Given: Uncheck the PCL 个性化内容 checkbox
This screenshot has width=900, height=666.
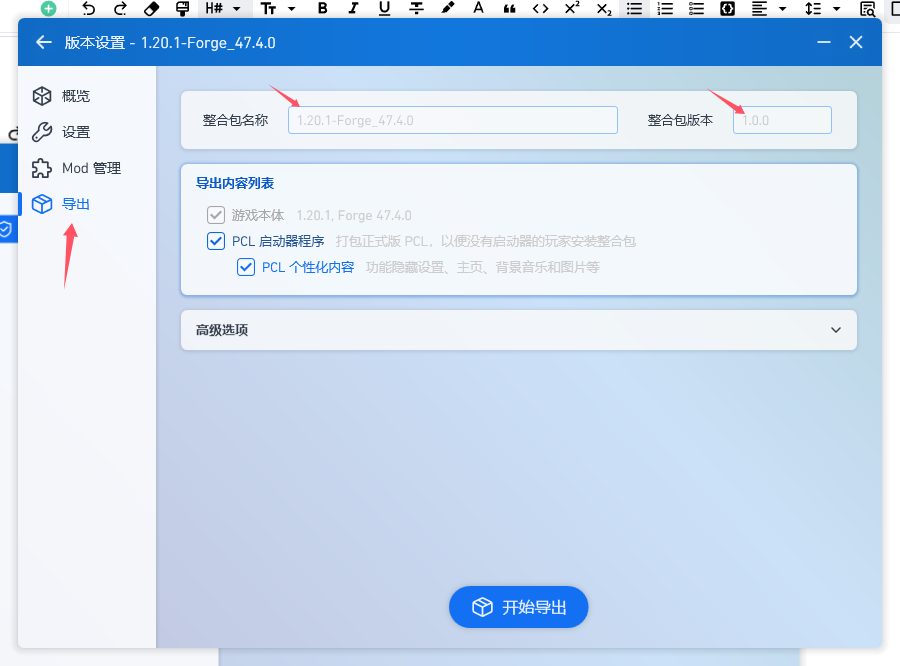Looking at the screenshot, I should coord(246,267).
